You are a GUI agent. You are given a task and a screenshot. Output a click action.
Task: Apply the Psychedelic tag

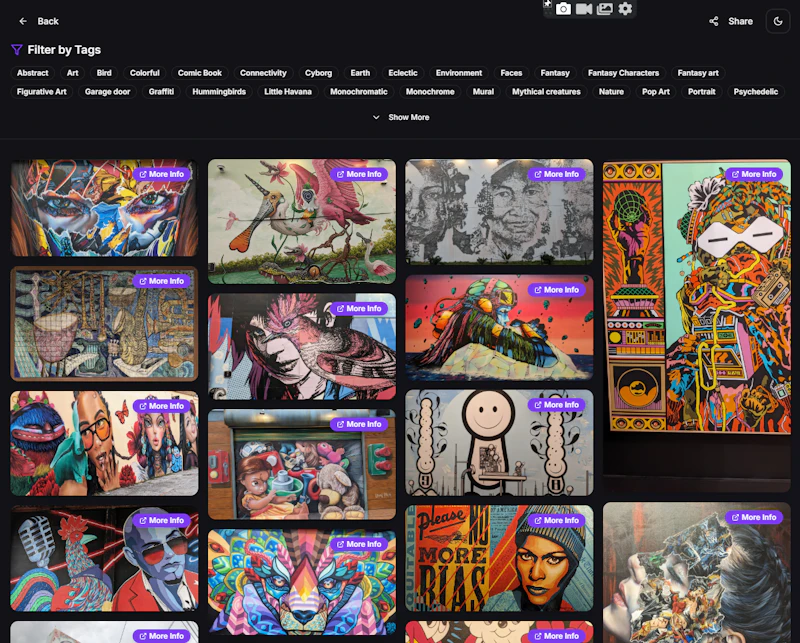tap(756, 92)
